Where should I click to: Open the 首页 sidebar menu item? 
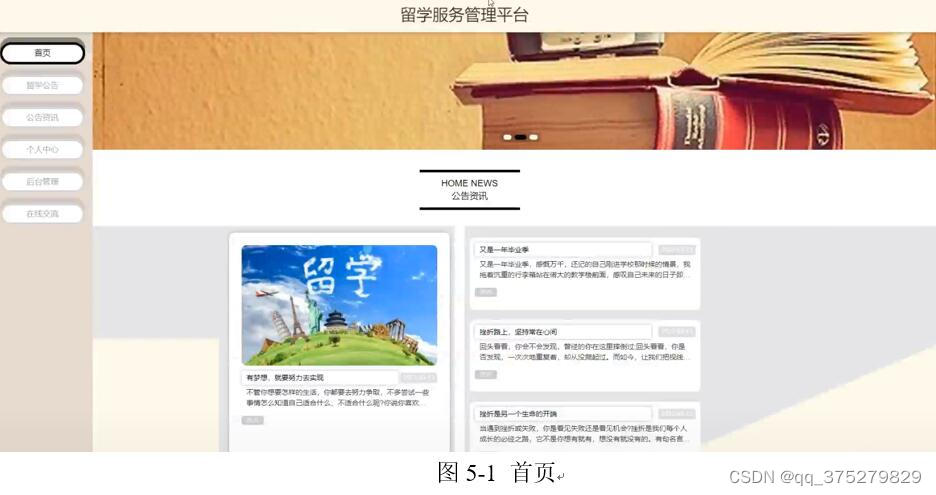pos(42,53)
